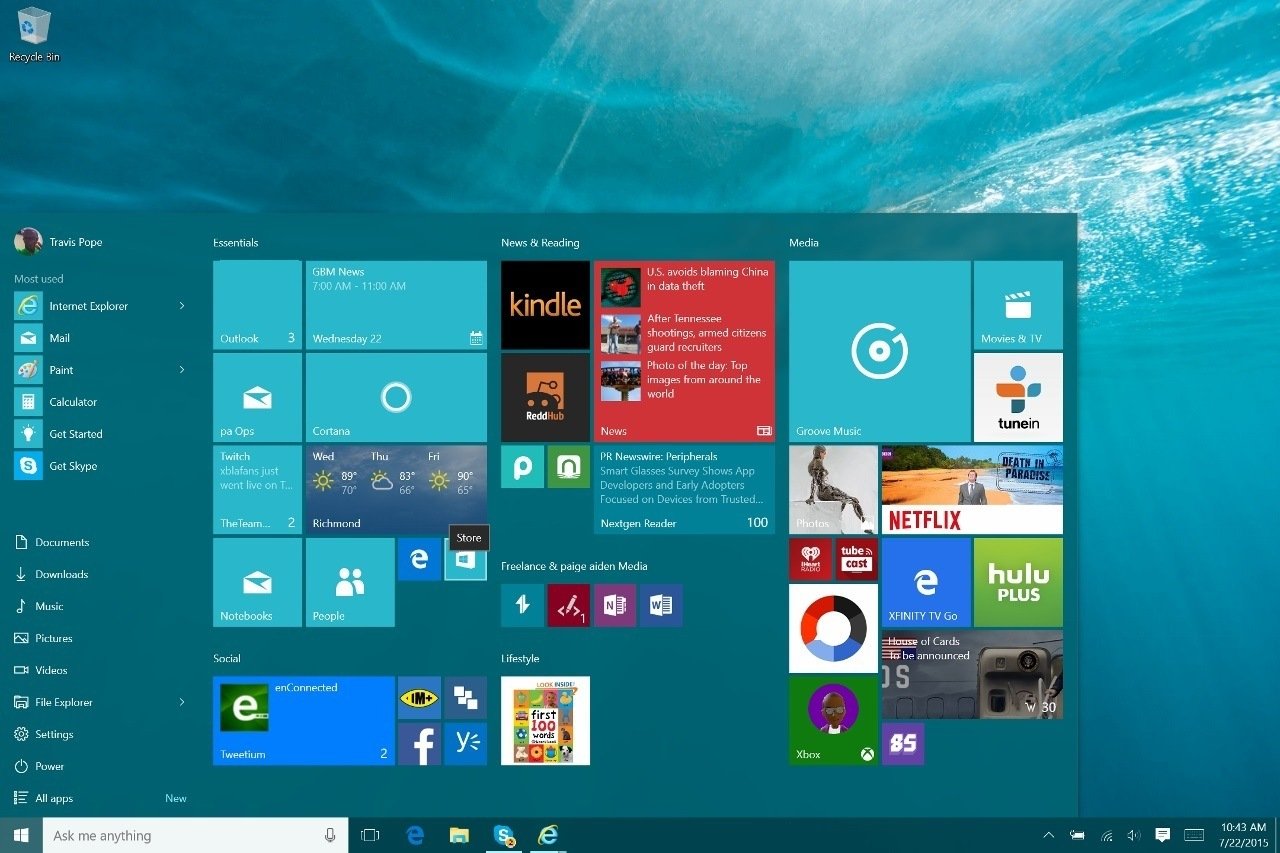Open File Explorer from taskbar
Image resolution: width=1280 pixels, height=853 pixels.
point(459,835)
